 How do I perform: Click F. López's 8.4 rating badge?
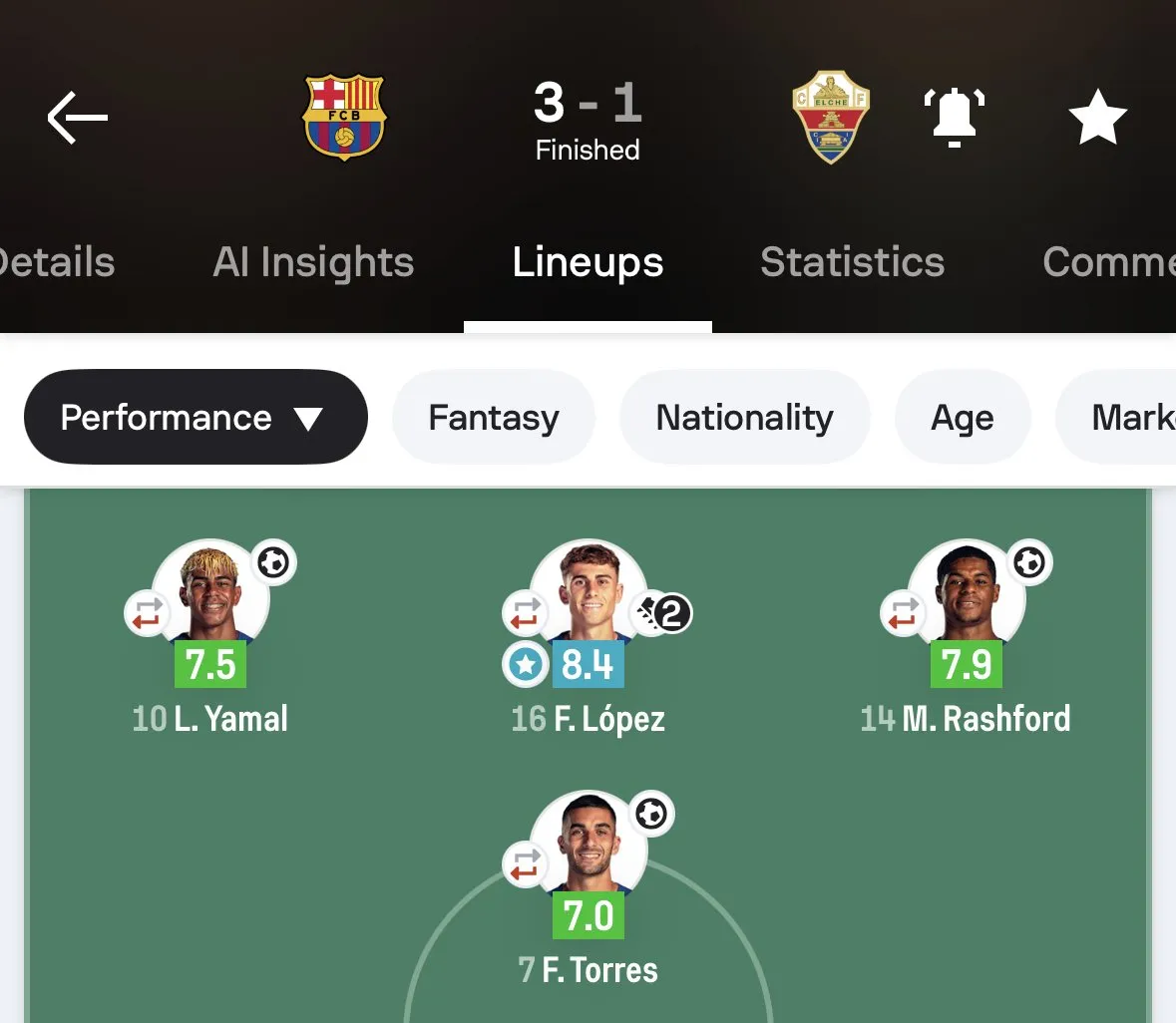click(x=588, y=665)
